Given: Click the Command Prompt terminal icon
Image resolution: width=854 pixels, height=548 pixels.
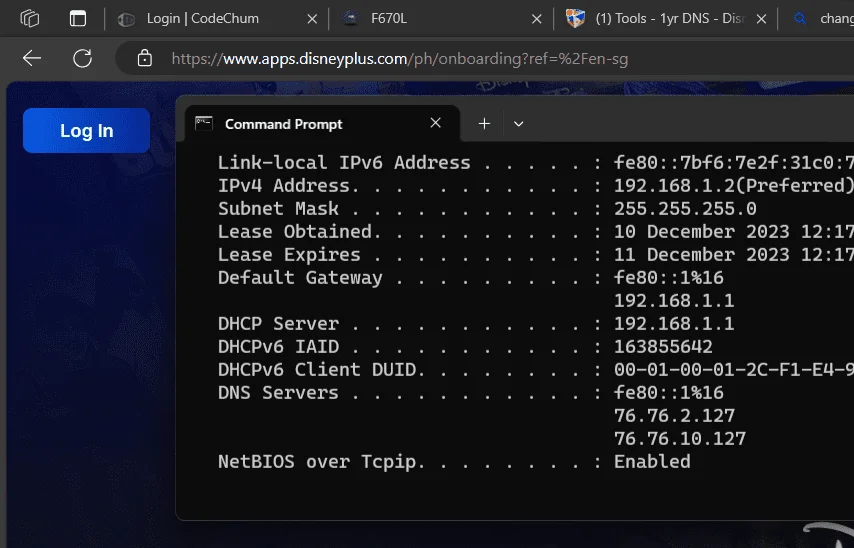Looking at the screenshot, I should [x=204, y=124].
